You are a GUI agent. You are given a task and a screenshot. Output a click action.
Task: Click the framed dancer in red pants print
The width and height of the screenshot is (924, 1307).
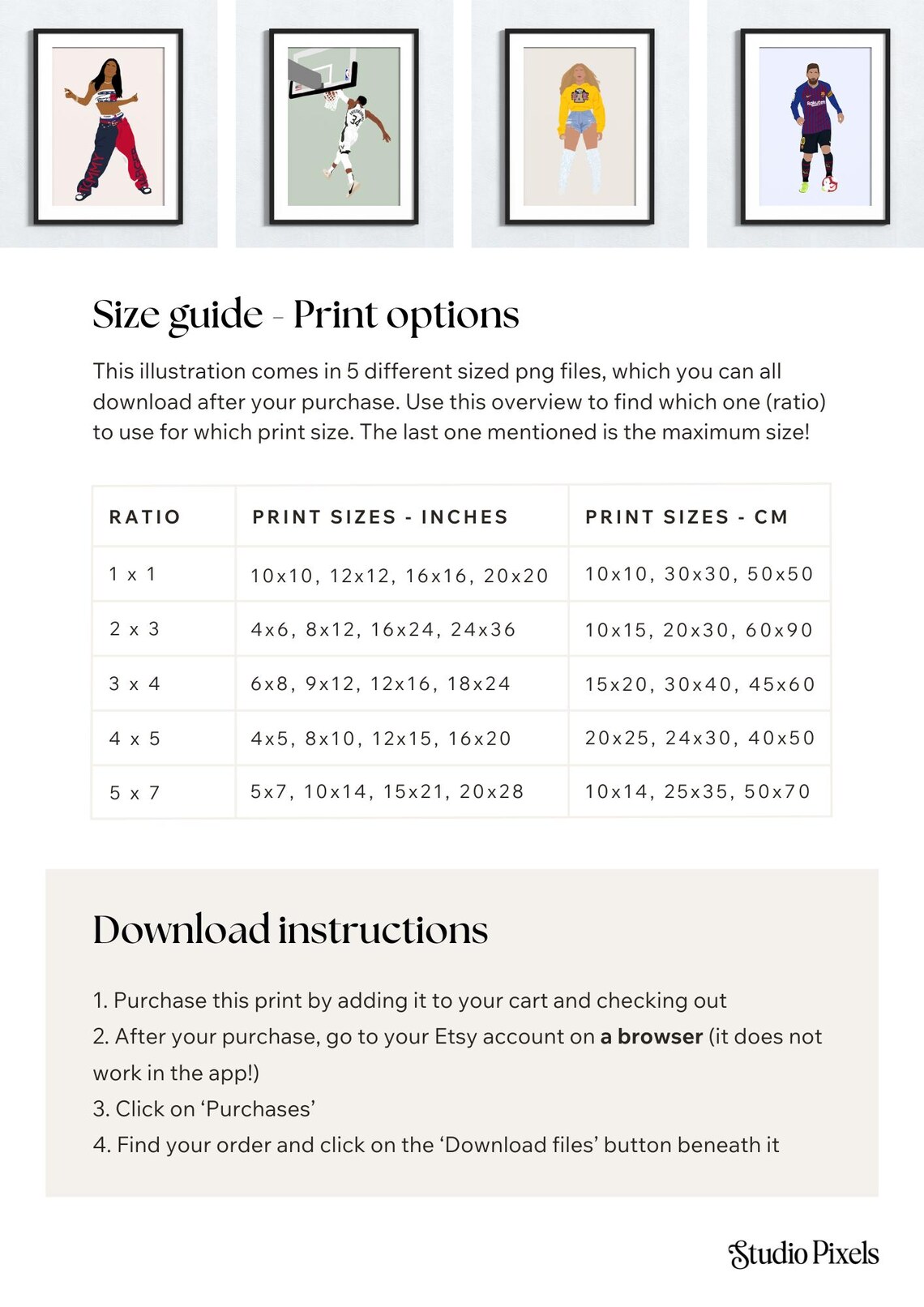click(108, 126)
